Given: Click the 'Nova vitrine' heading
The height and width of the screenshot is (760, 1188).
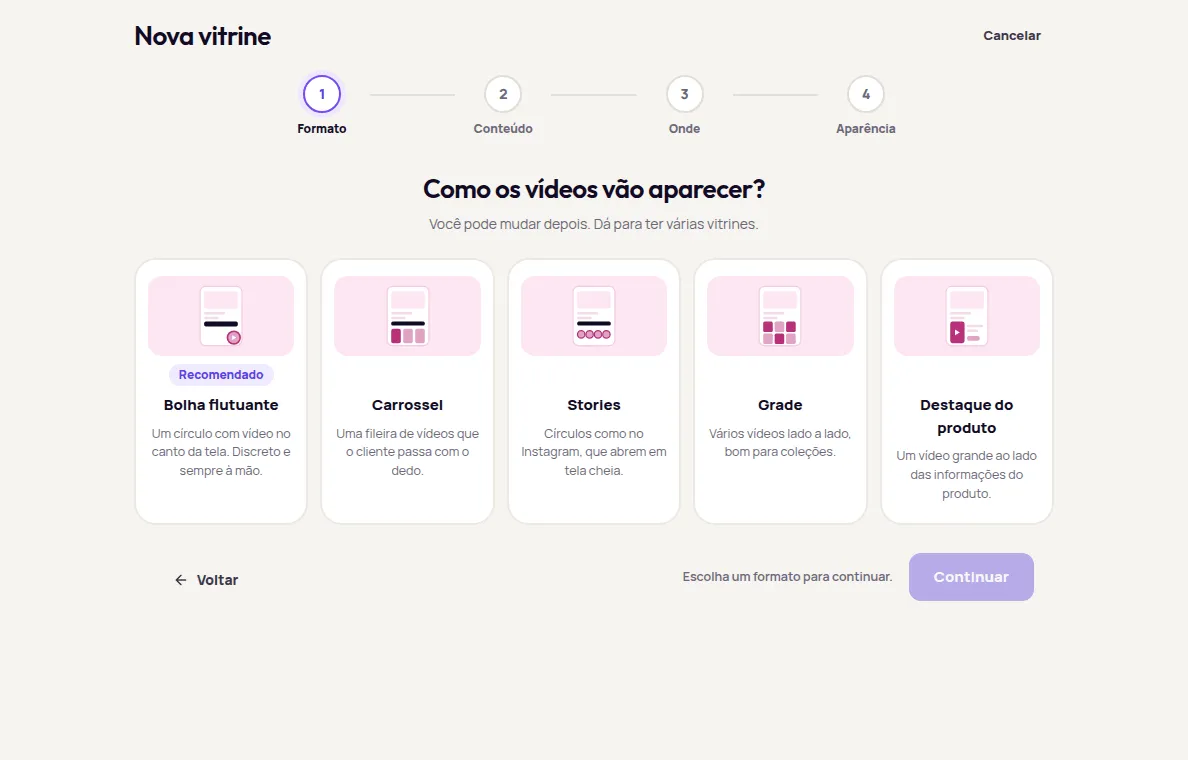Looking at the screenshot, I should [x=202, y=36].
